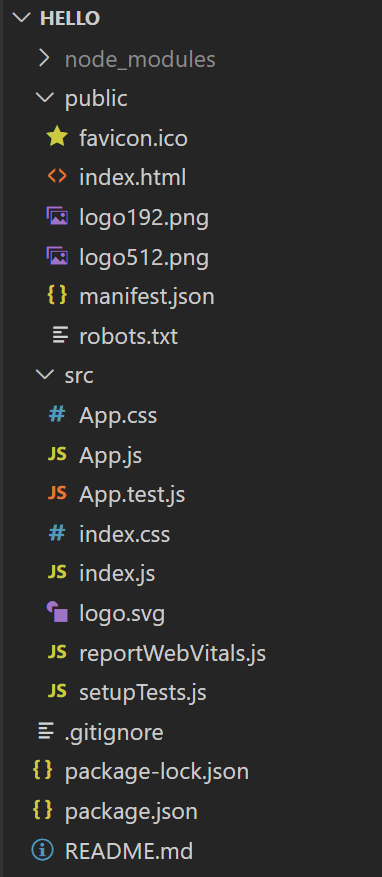The height and width of the screenshot is (877, 382).
Task: Select the package.json file
Action: point(131,811)
